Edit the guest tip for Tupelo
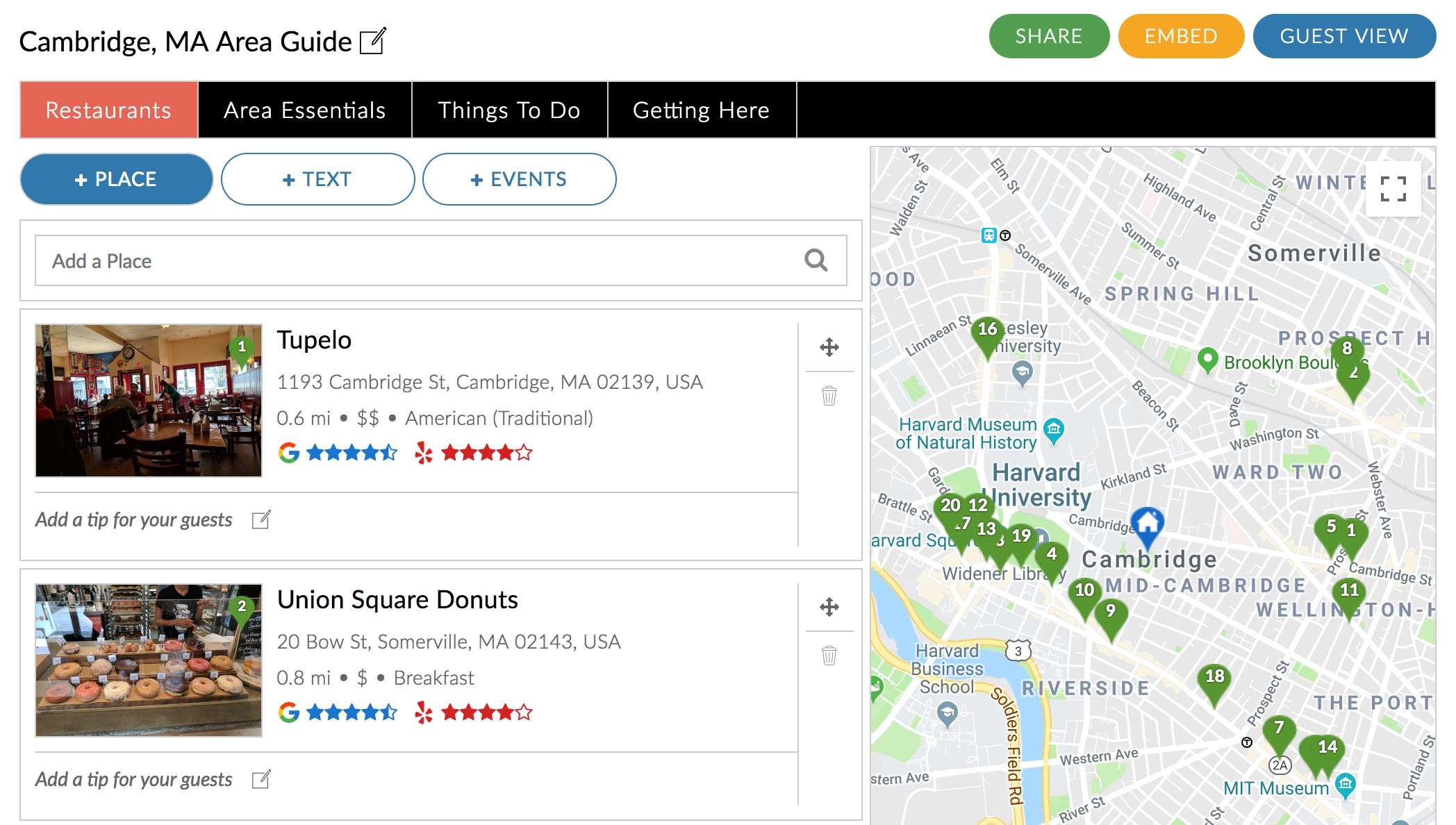This screenshot has height=825, width=1456. (261, 519)
